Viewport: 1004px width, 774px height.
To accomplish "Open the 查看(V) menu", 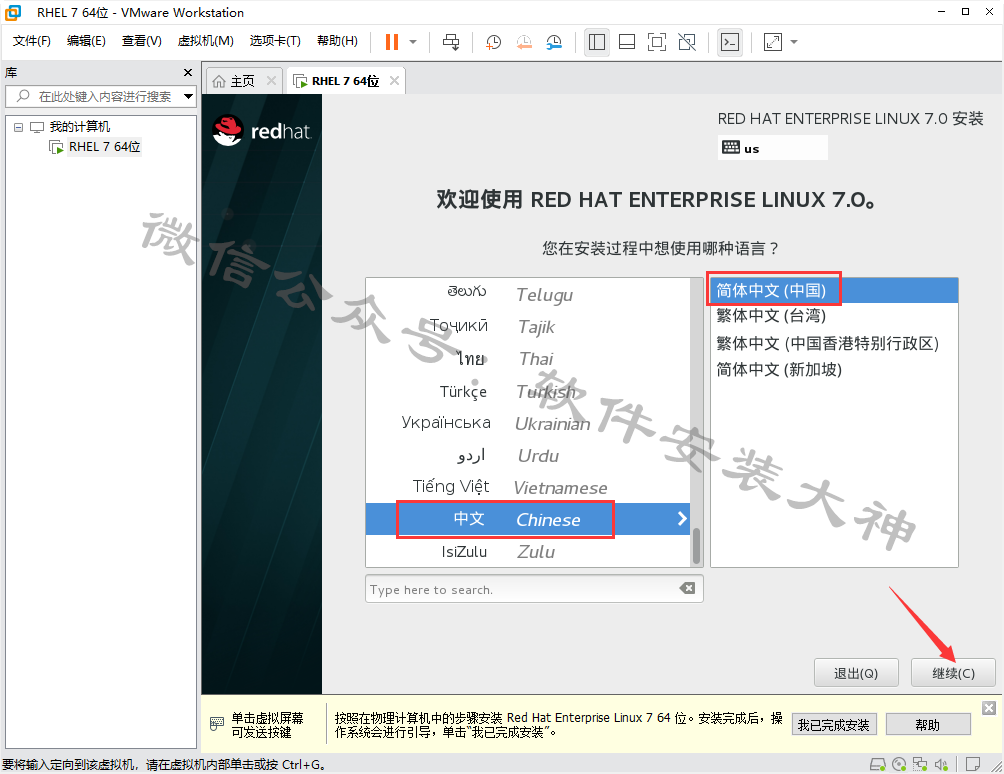I will 142,41.
